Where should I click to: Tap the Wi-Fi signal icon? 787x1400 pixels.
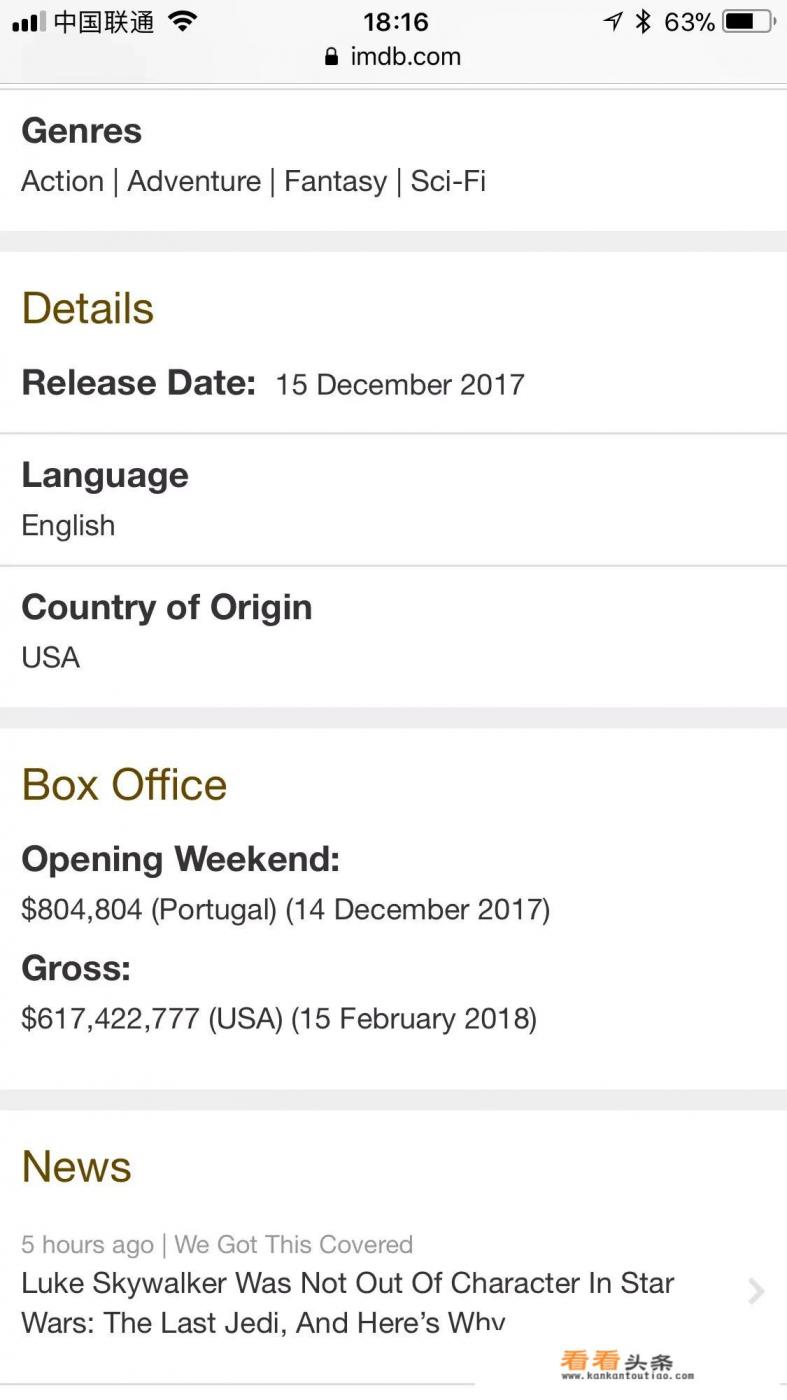click(182, 21)
